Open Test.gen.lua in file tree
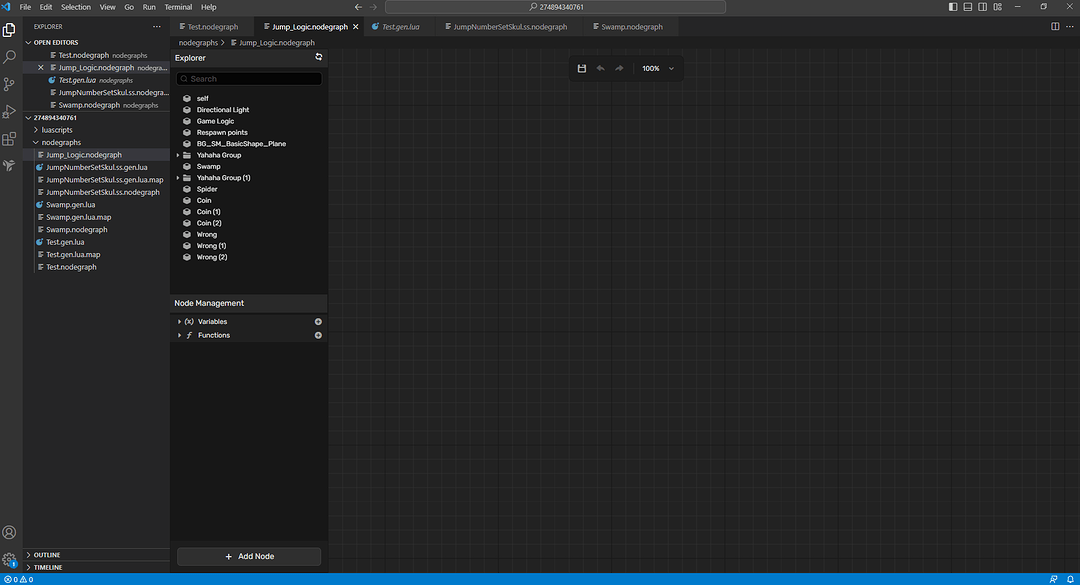The height and width of the screenshot is (585, 1080). 65,242
